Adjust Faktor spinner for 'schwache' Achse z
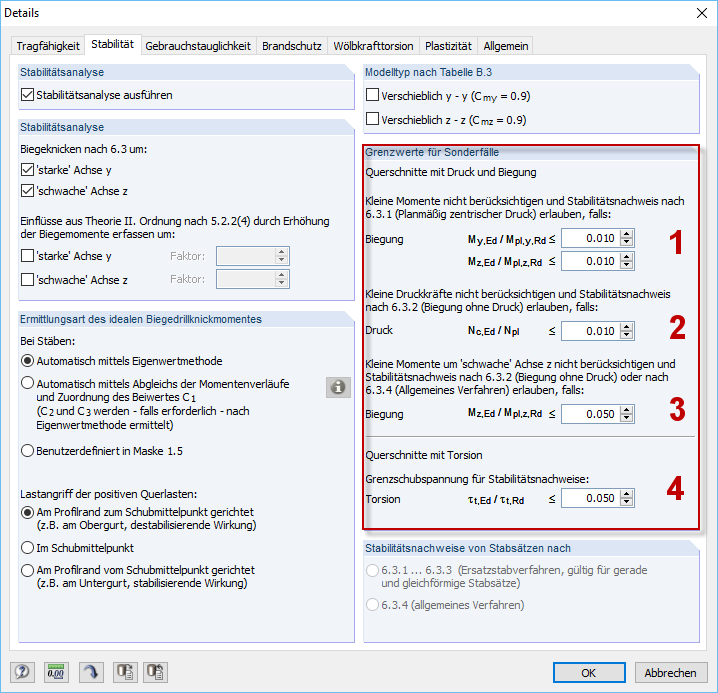The image size is (718, 693). [x=282, y=279]
